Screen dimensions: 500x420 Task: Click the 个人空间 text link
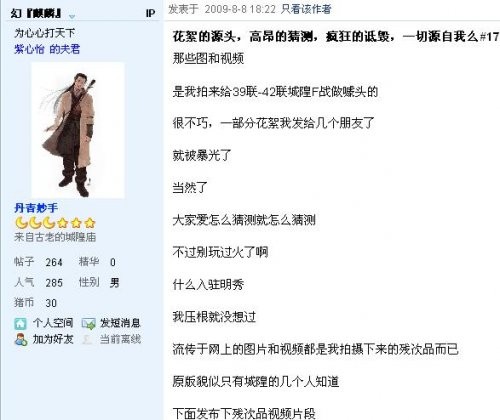click(53, 323)
